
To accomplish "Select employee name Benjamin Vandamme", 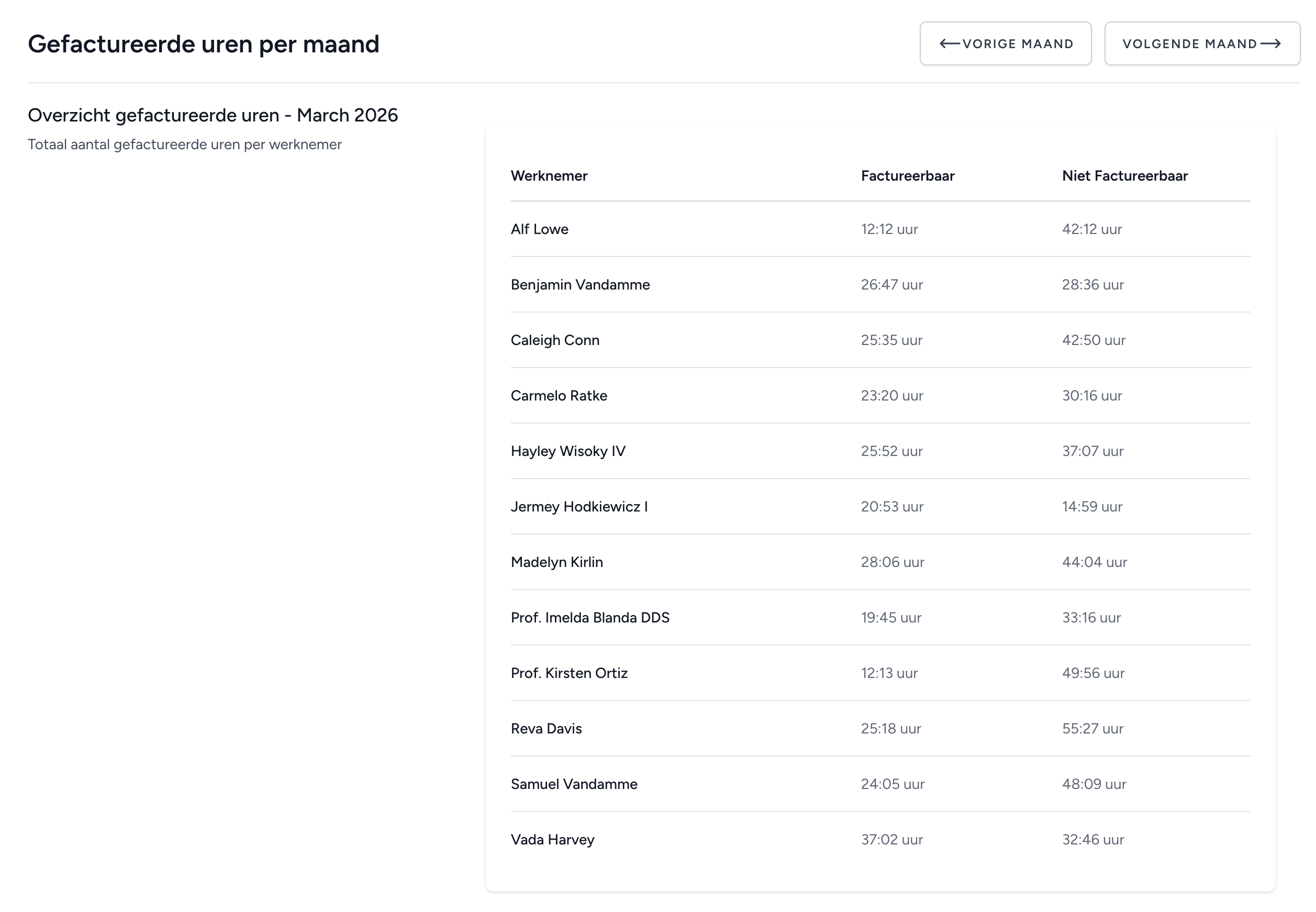I will [581, 285].
